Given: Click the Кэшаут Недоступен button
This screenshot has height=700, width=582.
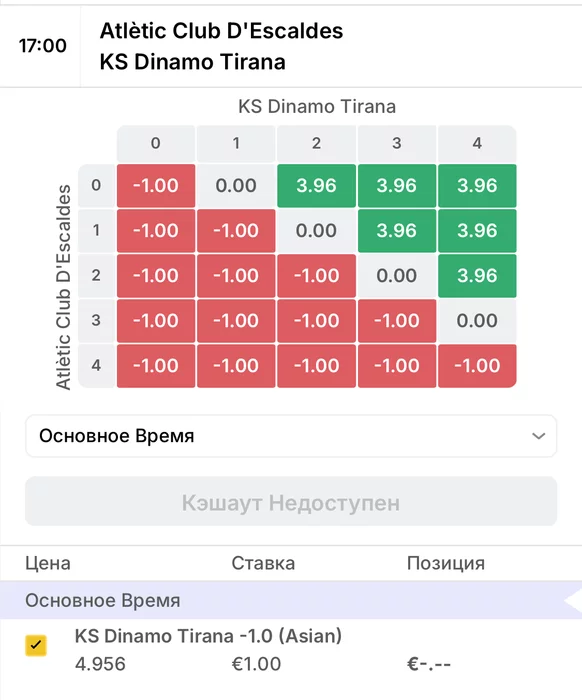Looking at the screenshot, I should (x=291, y=501).
